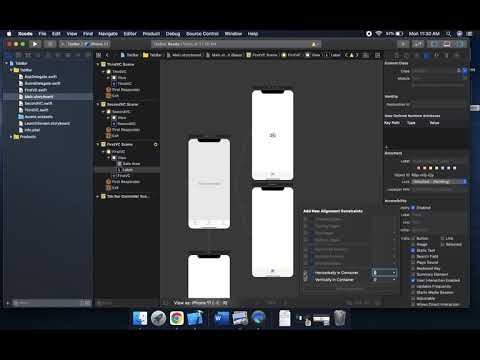Check the Link trait checkbox

click(x=442, y=238)
